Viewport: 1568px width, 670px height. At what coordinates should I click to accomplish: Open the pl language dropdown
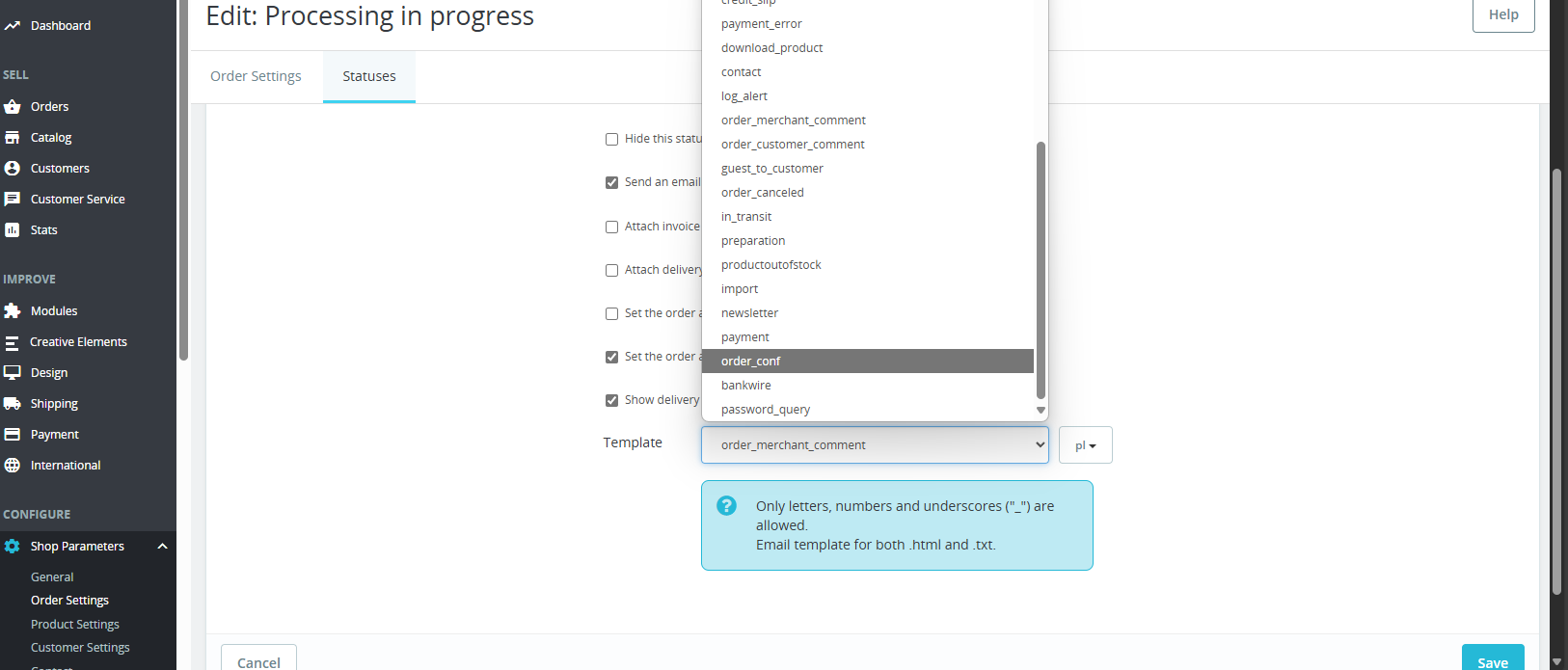point(1086,445)
